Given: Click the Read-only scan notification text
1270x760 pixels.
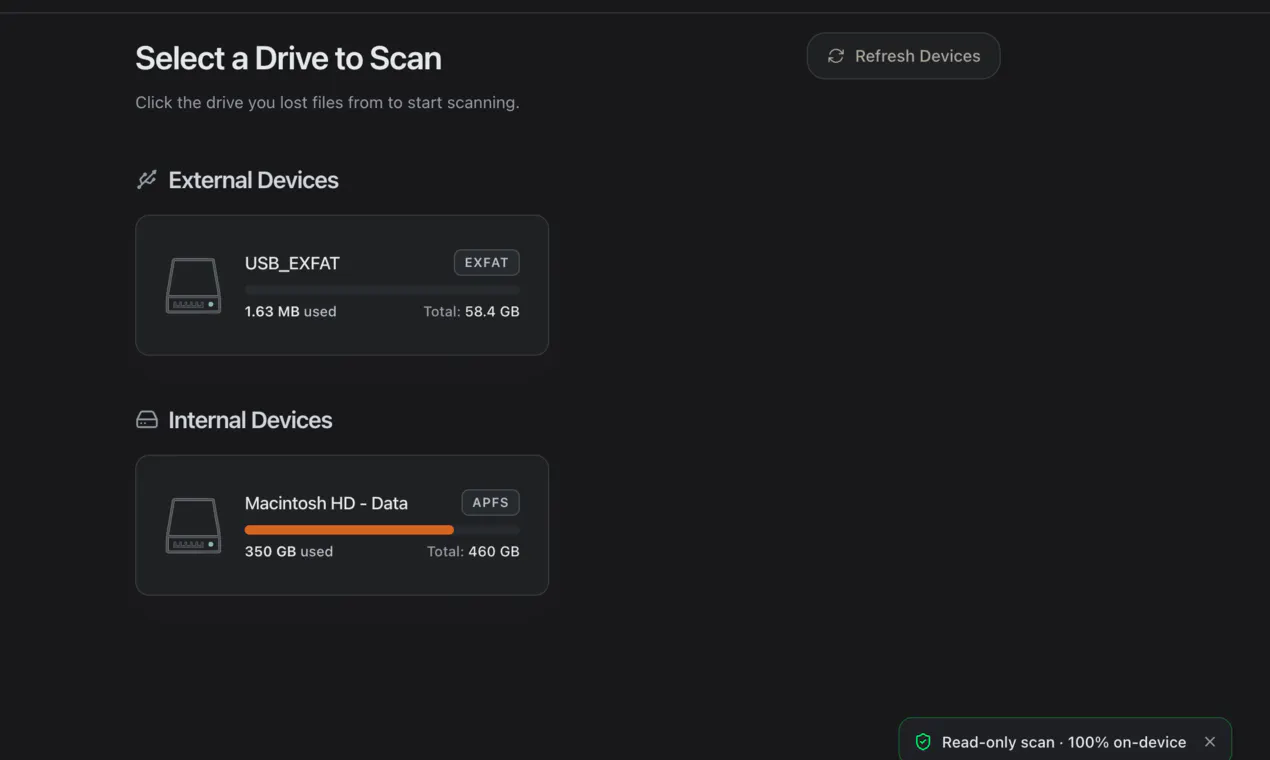Looking at the screenshot, I should 1064,742.
